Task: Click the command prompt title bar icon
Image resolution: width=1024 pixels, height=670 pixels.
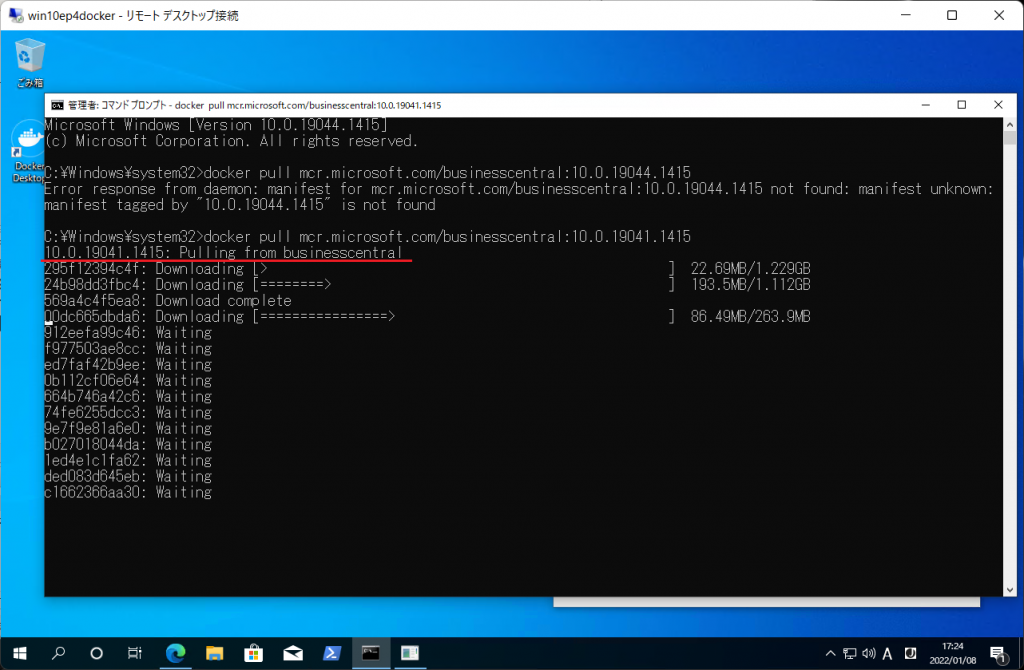Action: (57, 105)
